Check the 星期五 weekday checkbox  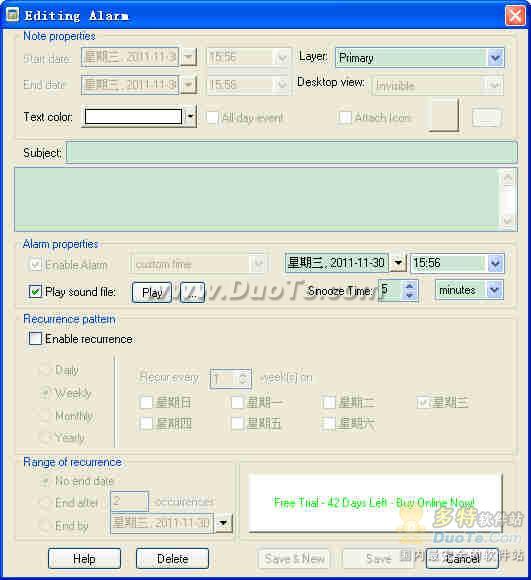pyautogui.click(x=237, y=424)
